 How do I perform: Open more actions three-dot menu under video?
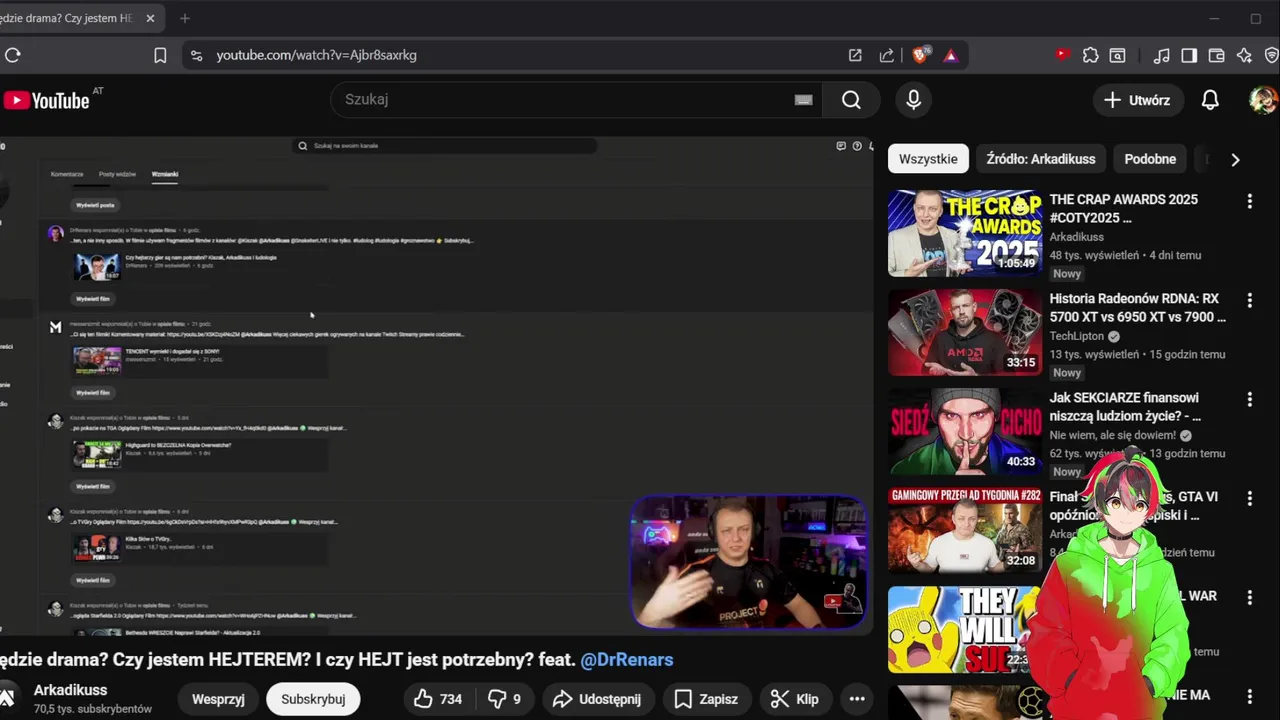[x=857, y=699]
